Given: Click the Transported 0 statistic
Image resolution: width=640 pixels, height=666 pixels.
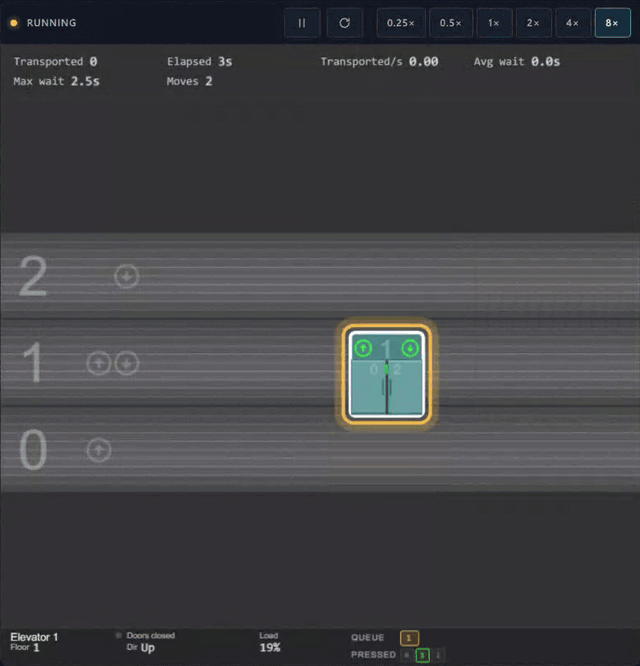Looking at the screenshot, I should click(x=56, y=62).
